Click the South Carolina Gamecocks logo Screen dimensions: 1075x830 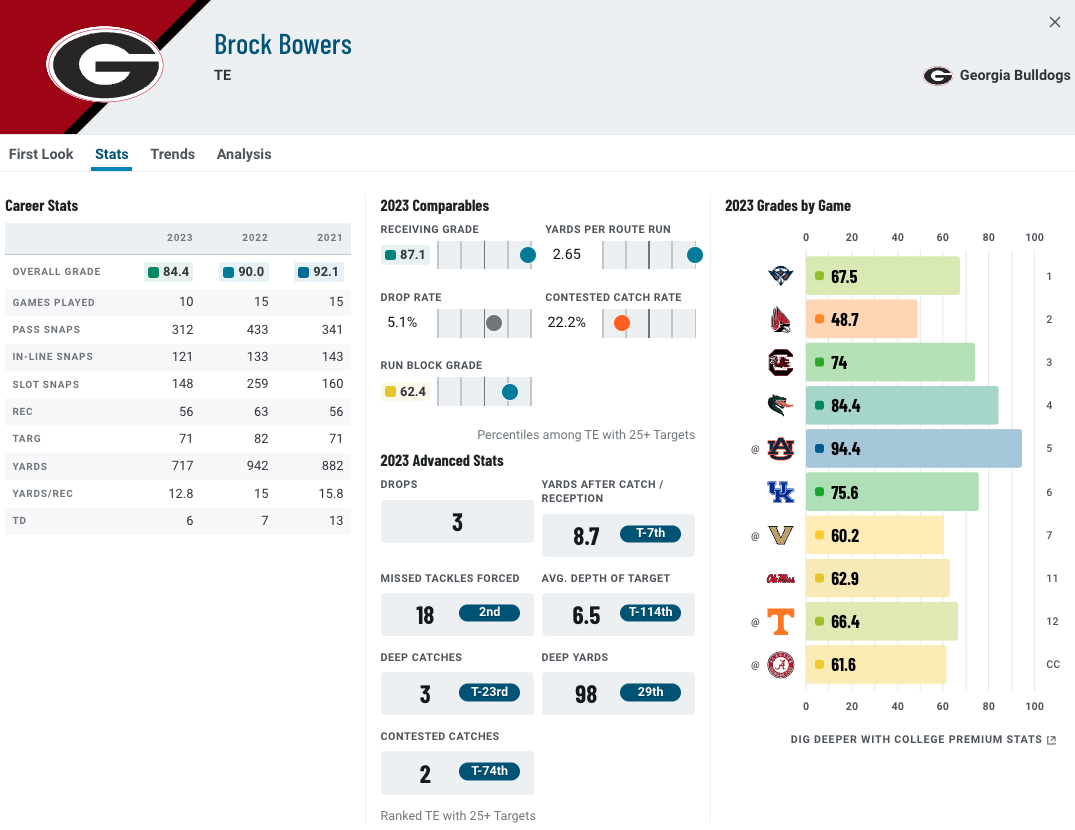click(x=780, y=362)
